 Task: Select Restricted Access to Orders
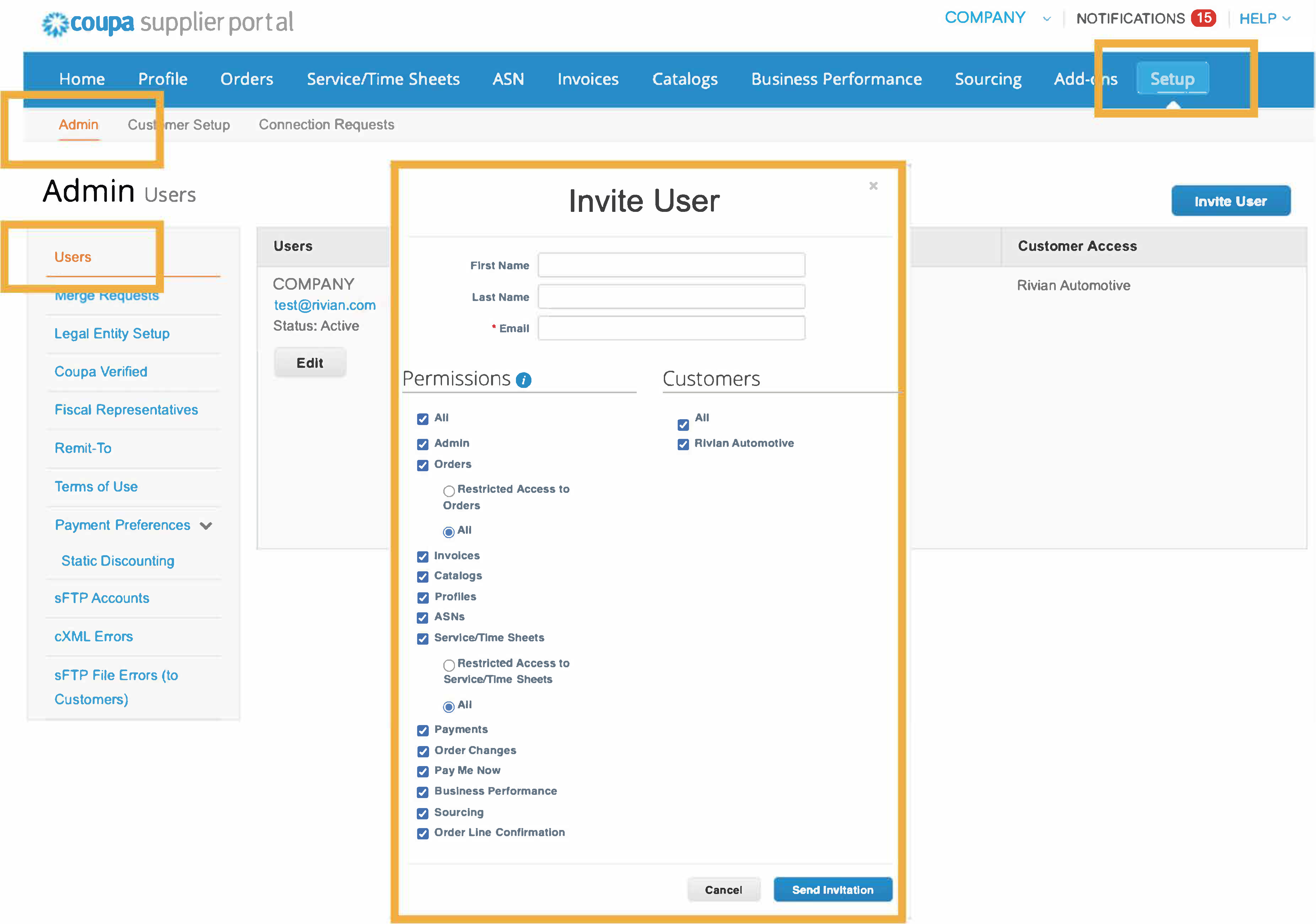point(449,491)
